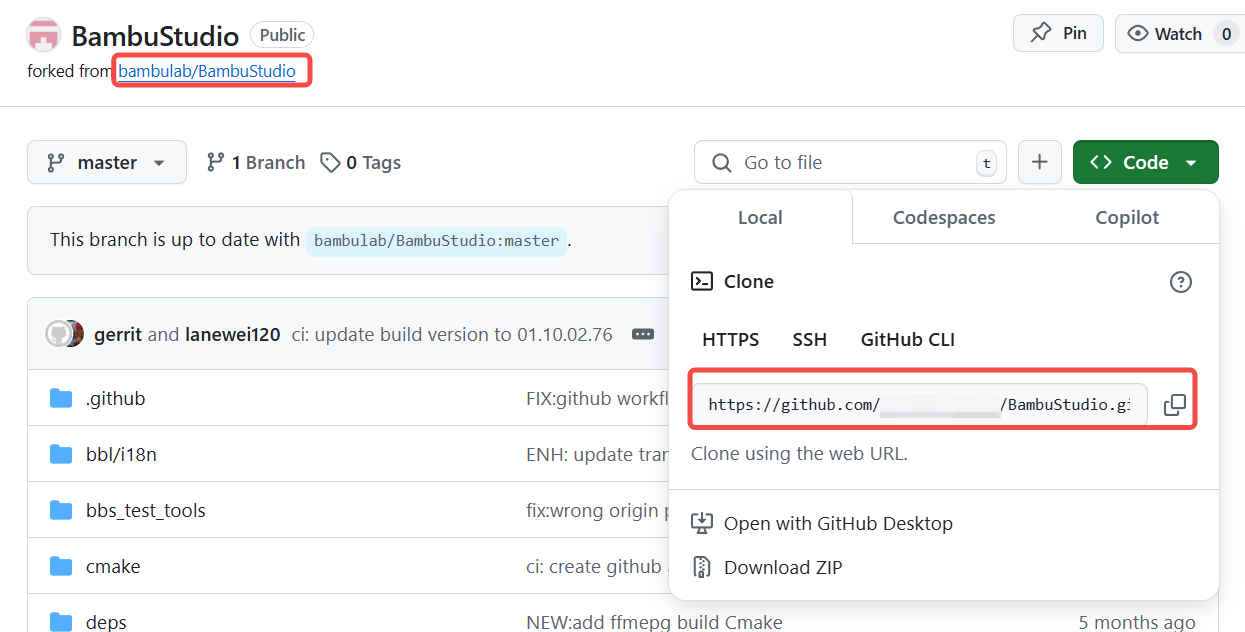Select the HTTPS clone option
This screenshot has width=1245, height=632.
[731, 340]
